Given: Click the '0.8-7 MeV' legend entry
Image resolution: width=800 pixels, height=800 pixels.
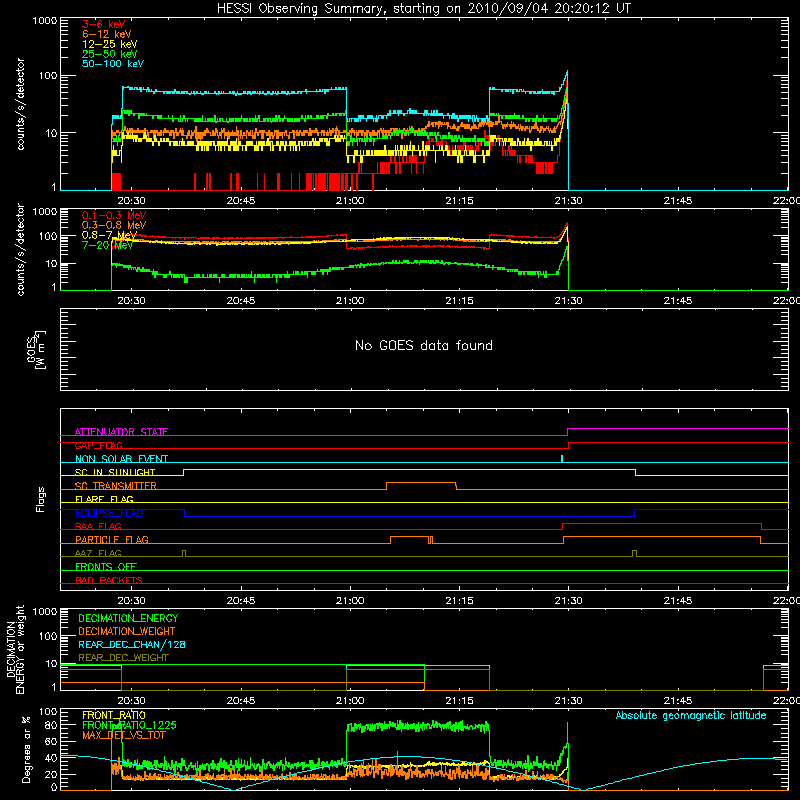Looking at the screenshot, I should [x=109, y=235].
